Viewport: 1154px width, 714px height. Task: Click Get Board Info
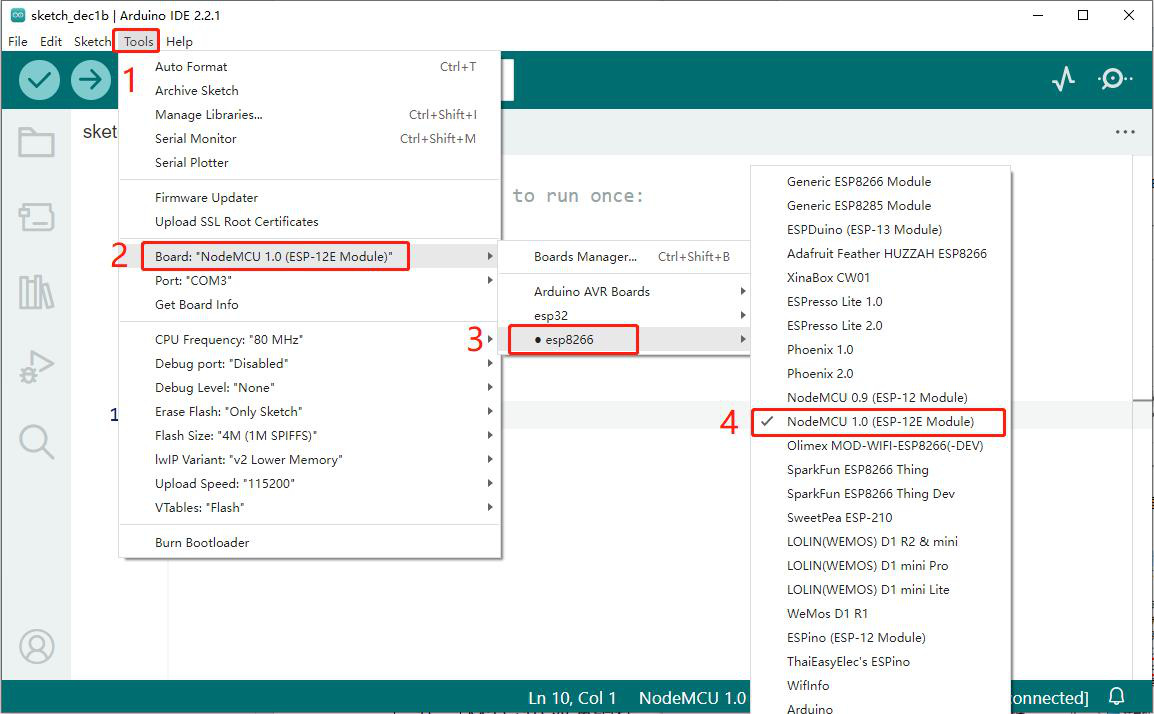click(x=310, y=305)
